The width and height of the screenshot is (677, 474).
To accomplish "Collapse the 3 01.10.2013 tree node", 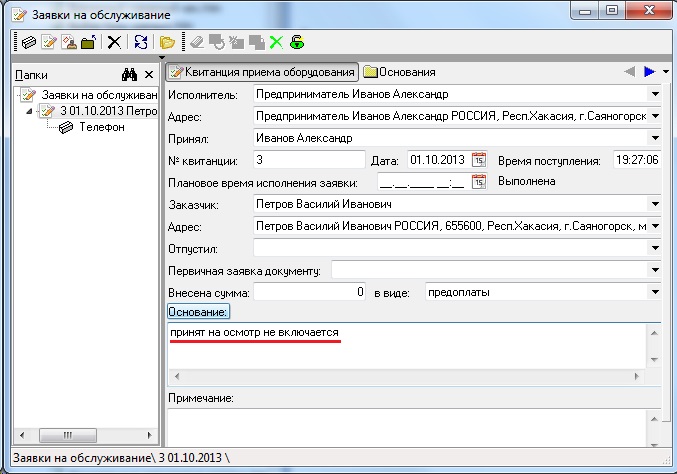I will point(29,111).
